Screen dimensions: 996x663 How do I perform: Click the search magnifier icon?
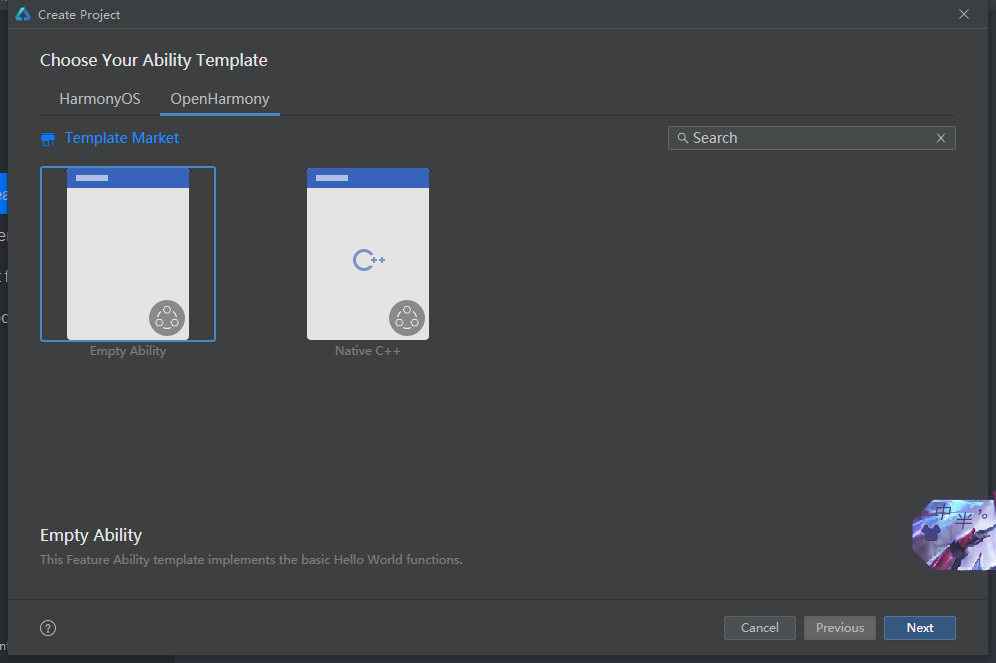[682, 138]
